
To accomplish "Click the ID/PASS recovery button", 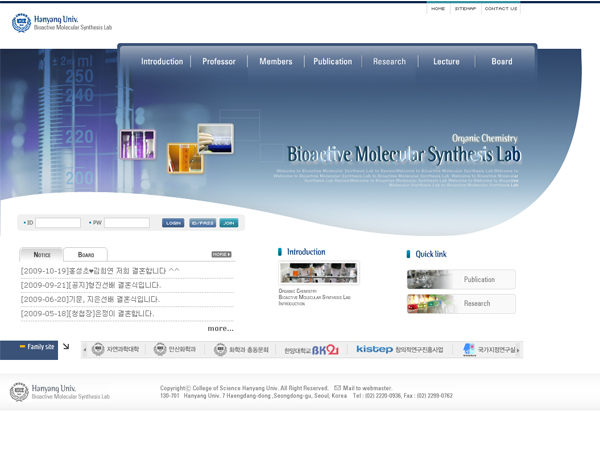I will coord(202,223).
